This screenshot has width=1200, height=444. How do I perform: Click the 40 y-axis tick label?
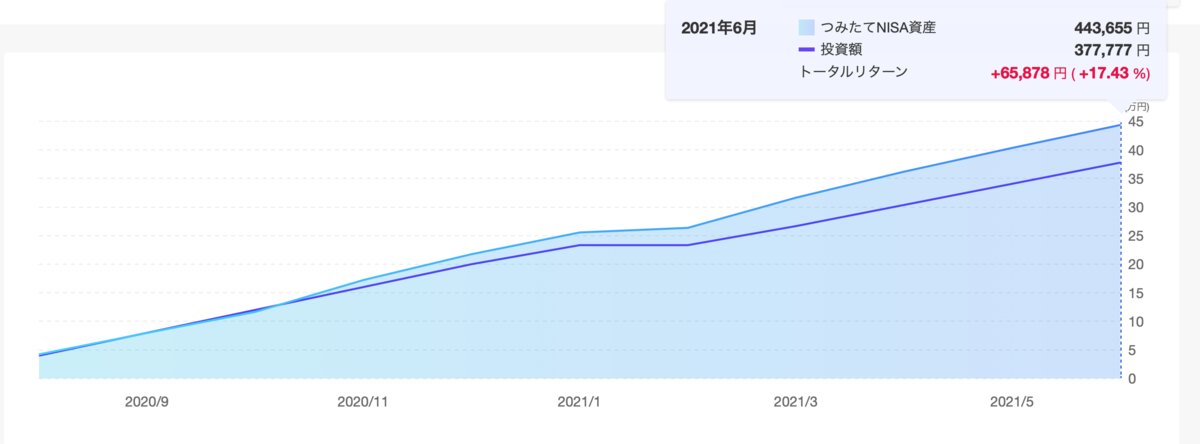point(1136,151)
